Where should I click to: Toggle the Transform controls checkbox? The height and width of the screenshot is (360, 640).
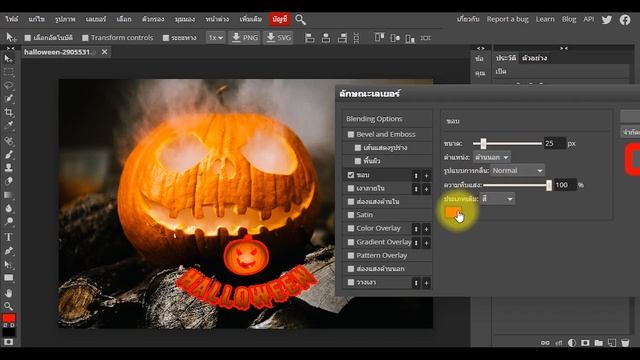coord(85,38)
